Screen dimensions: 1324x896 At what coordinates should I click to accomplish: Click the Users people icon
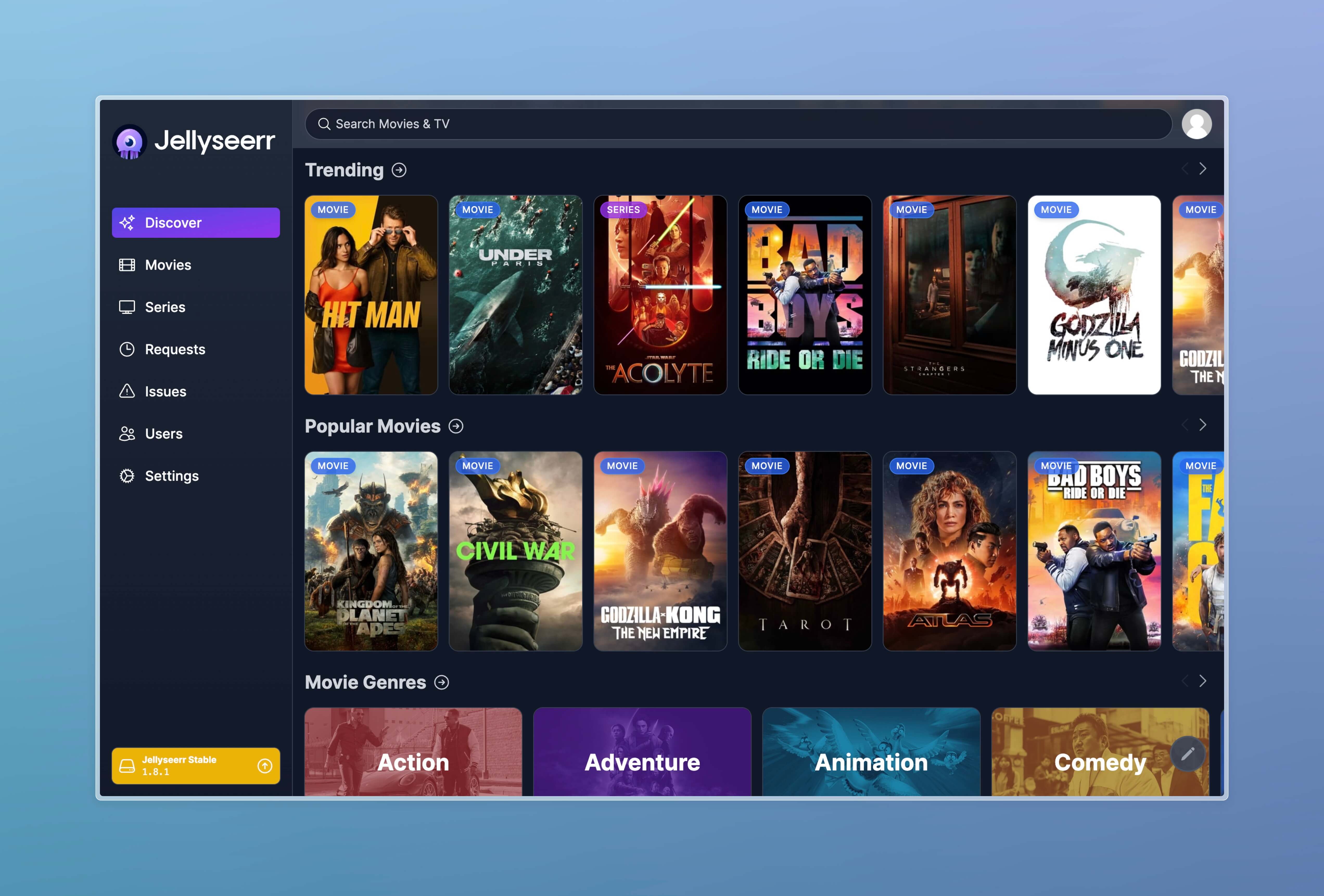tap(127, 433)
